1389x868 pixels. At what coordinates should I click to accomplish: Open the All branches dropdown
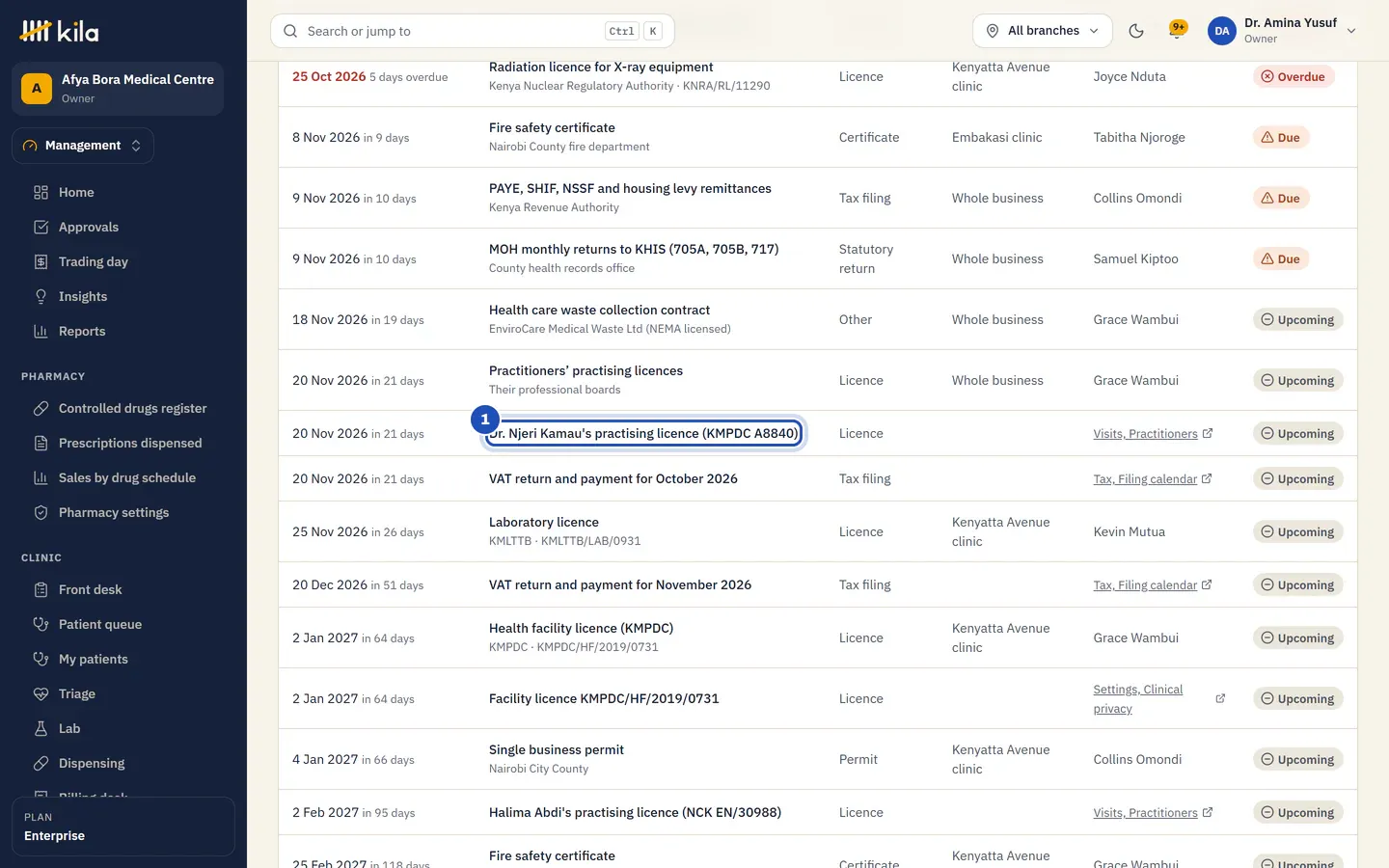click(x=1043, y=31)
